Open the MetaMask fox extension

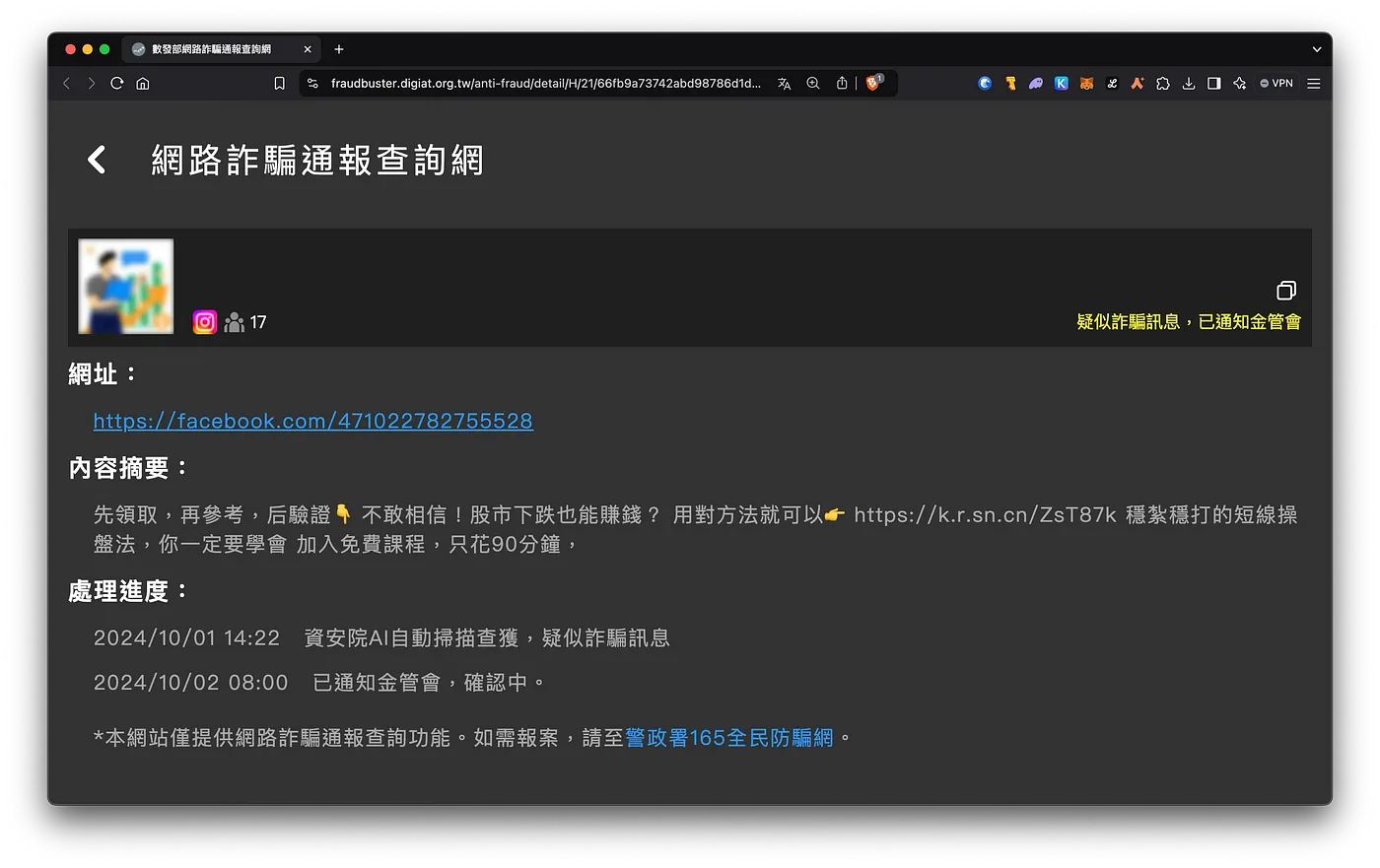coord(1086,84)
